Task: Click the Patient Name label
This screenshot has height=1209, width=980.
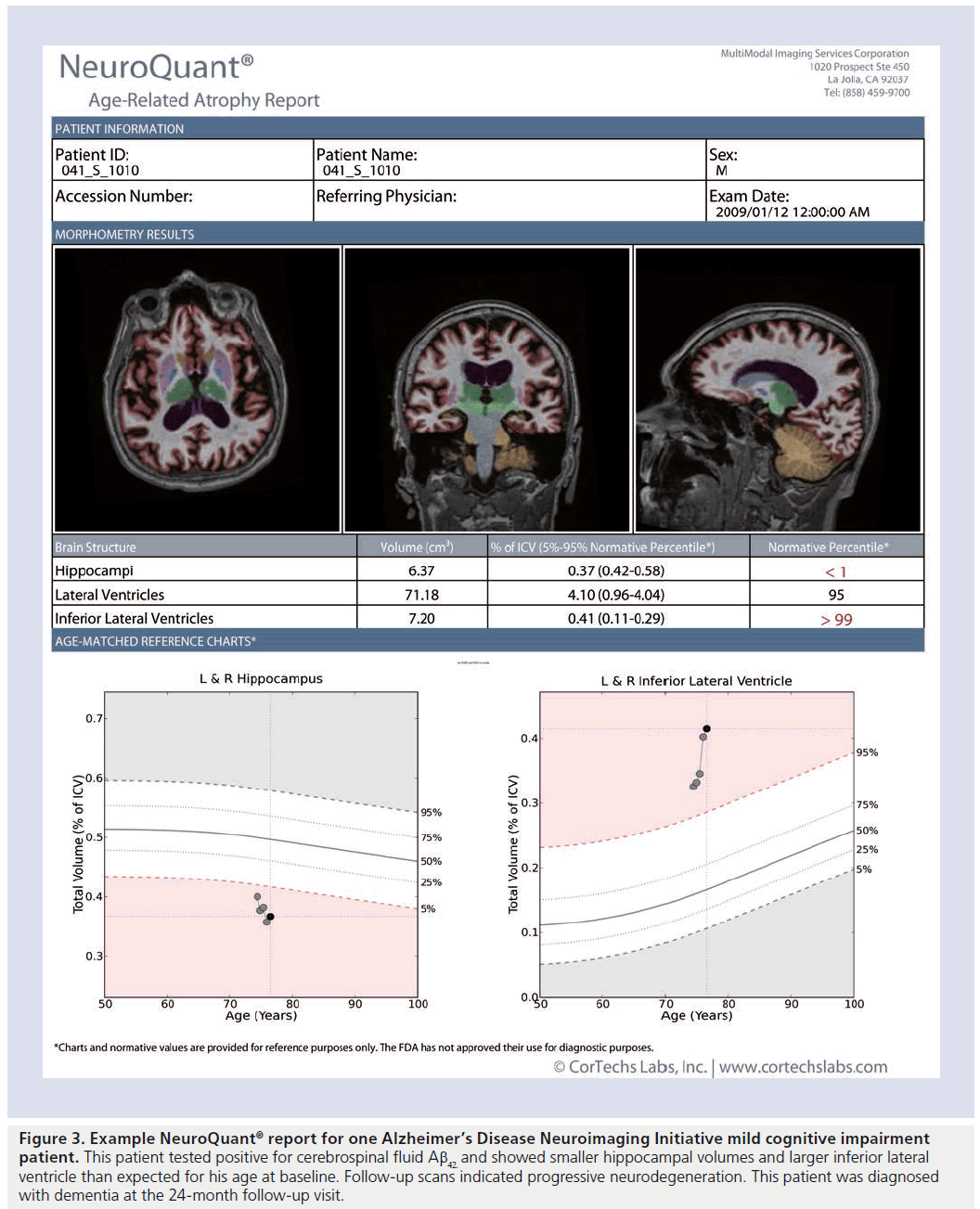Action: click(x=367, y=155)
